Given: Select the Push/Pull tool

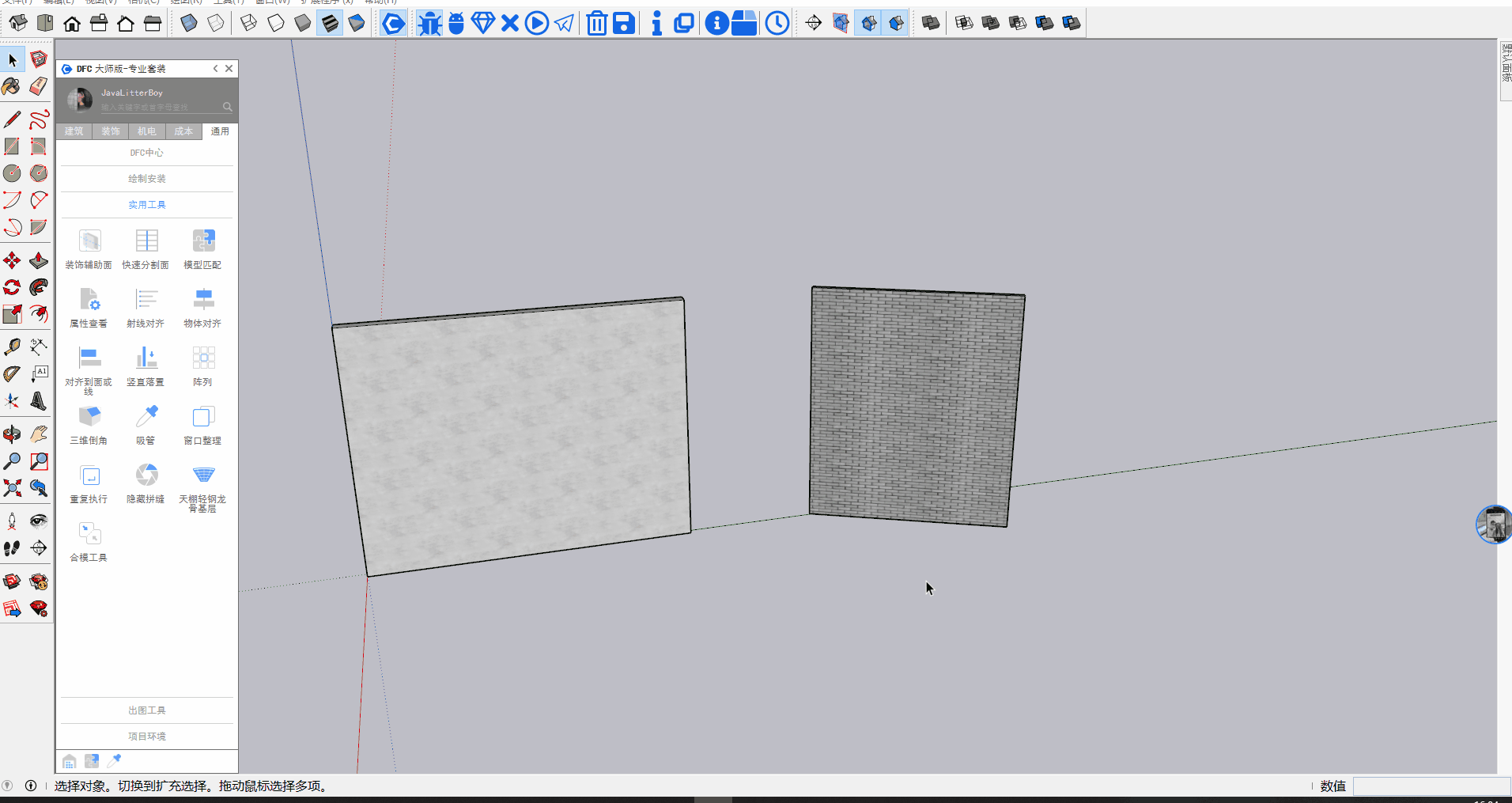Looking at the screenshot, I should click(38, 260).
